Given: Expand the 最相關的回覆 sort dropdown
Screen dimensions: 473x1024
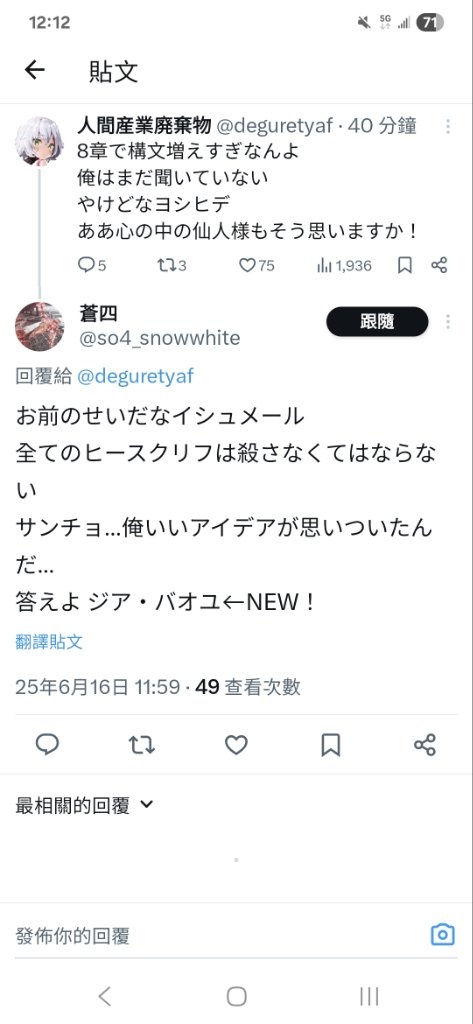Looking at the screenshot, I should (x=84, y=805).
